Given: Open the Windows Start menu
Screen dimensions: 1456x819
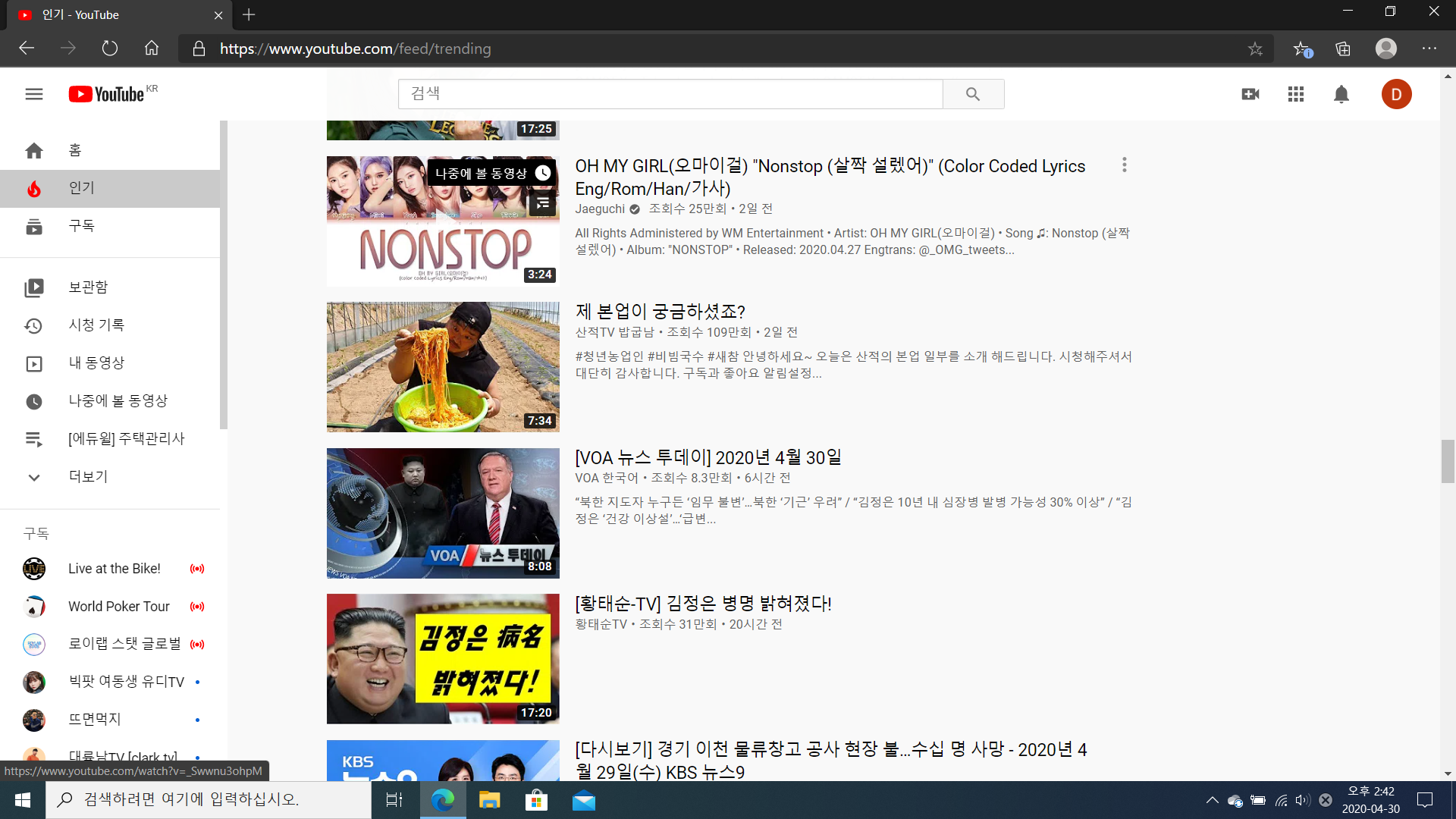Looking at the screenshot, I should pos(23,800).
